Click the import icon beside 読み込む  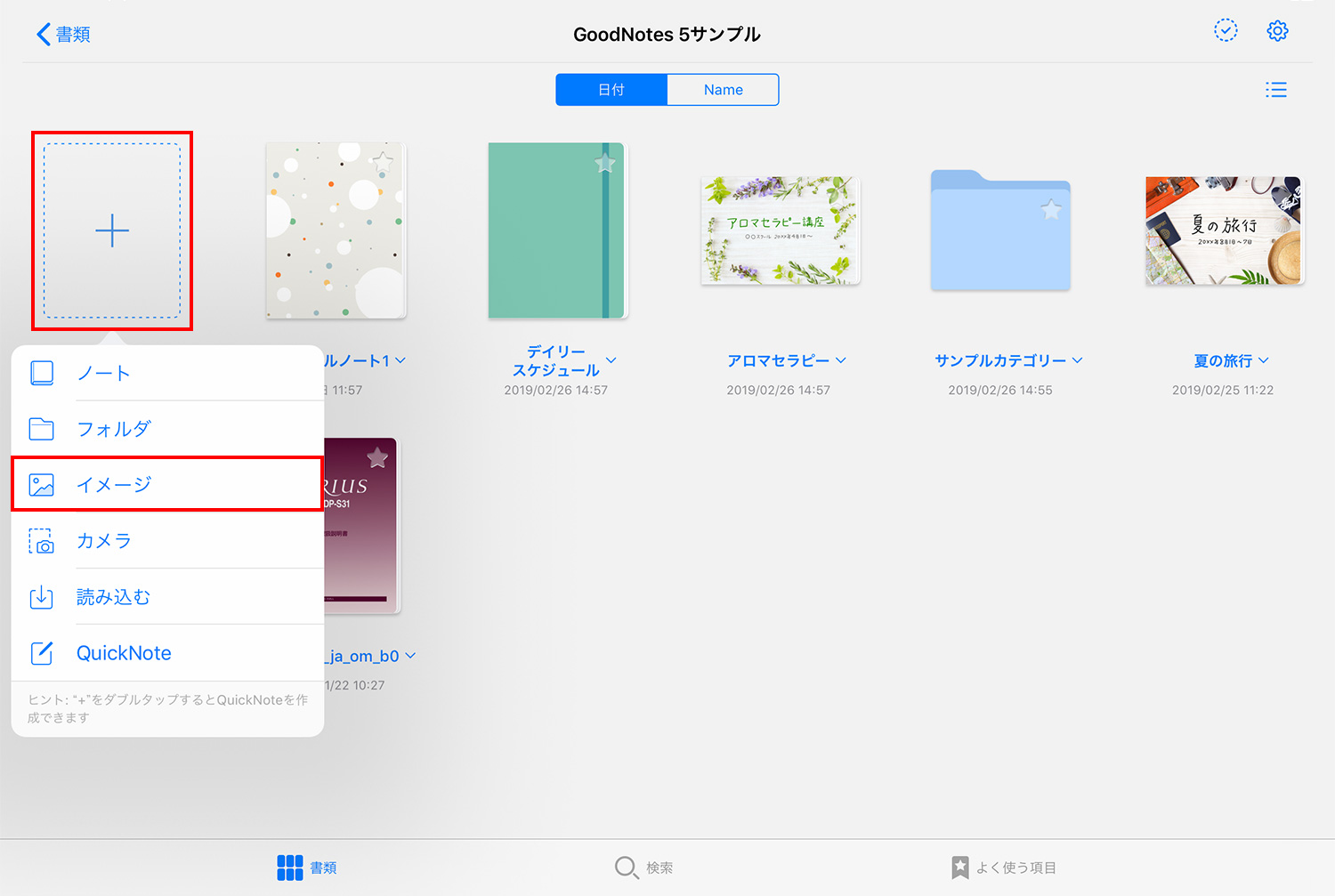[x=42, y=597]
